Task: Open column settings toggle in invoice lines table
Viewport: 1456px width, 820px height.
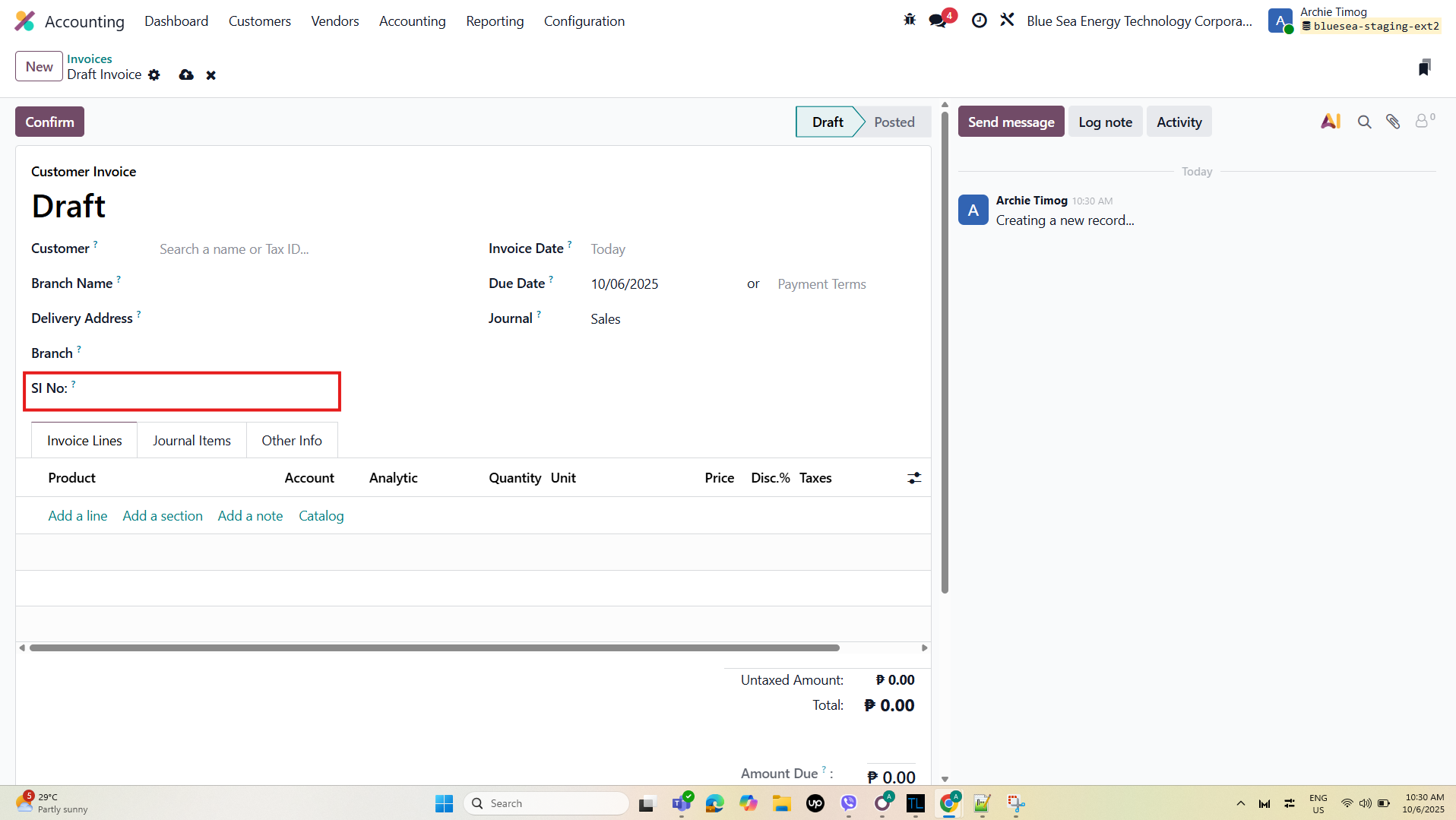Action: pyautogui.click(x=914, y=478)
